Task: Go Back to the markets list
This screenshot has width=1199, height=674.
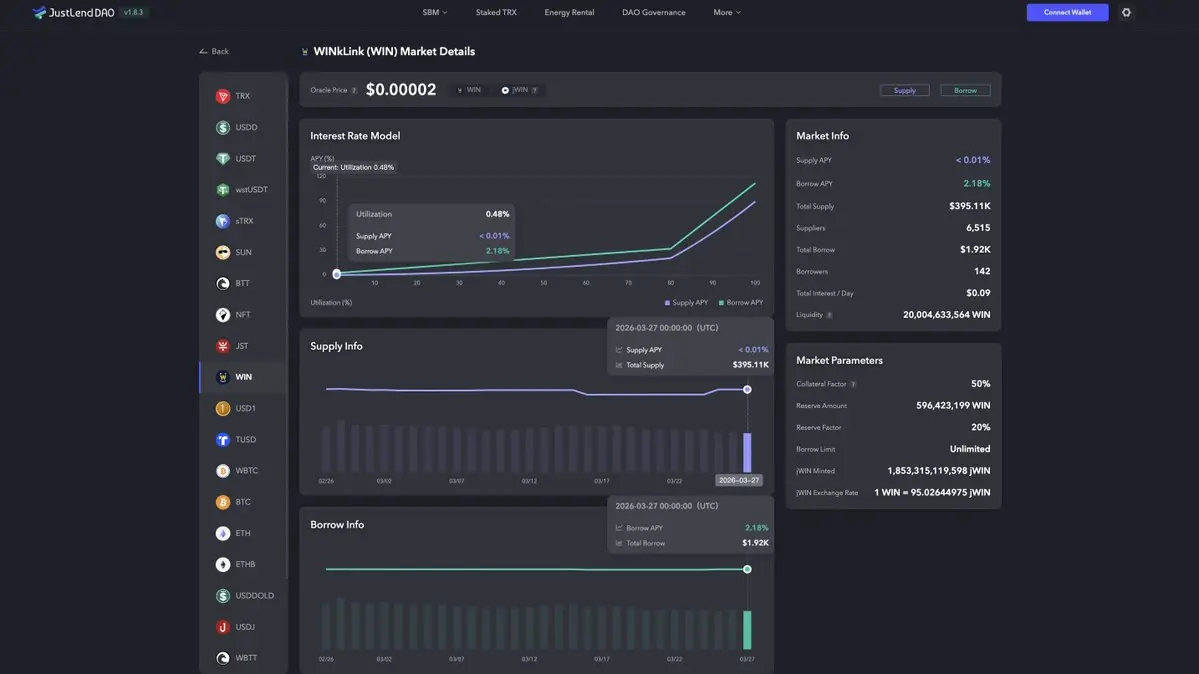Action: coord(214,51)
